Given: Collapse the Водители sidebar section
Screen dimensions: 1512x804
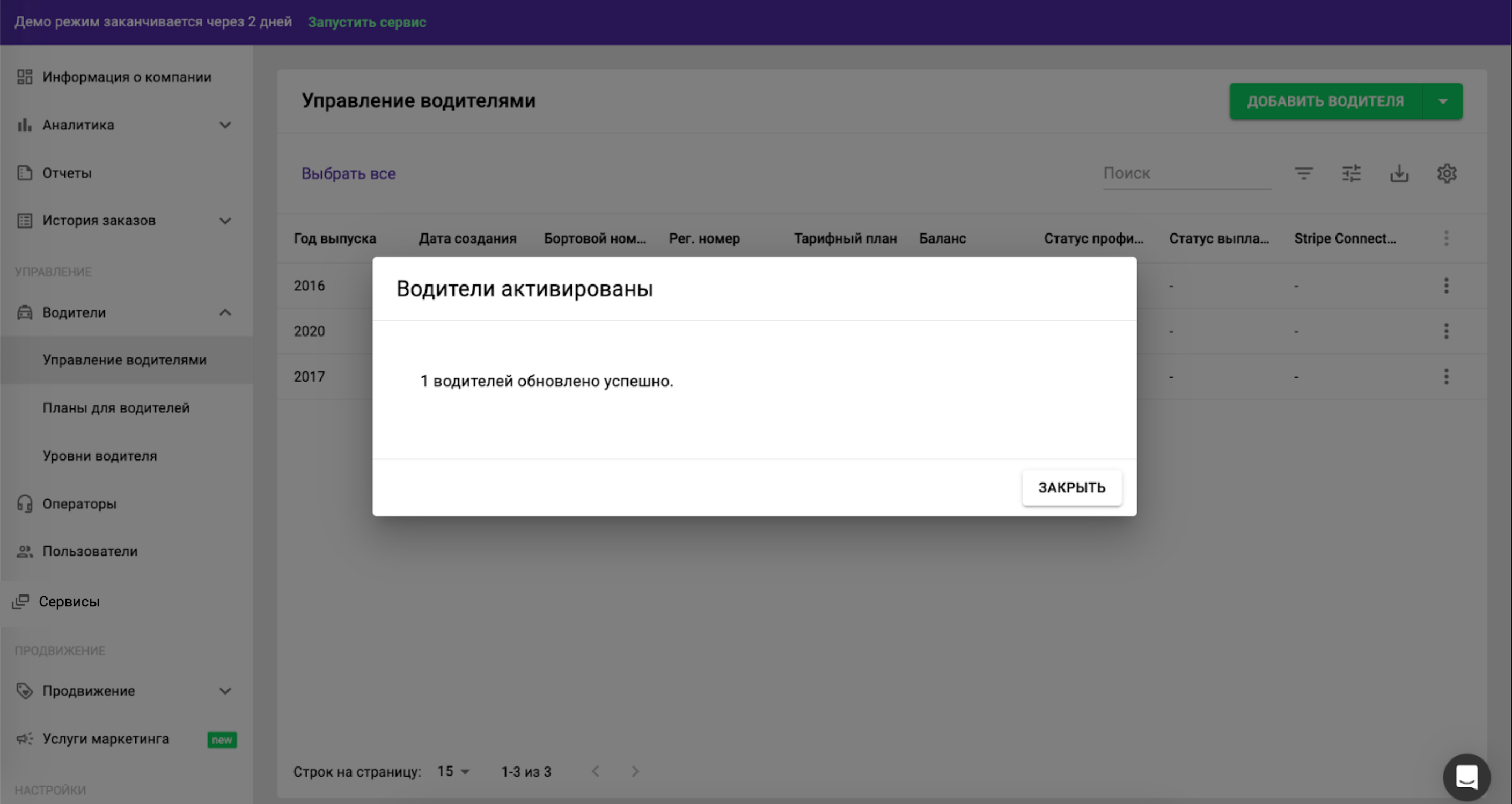Looking at the screenshot, I should click(225, 312).
